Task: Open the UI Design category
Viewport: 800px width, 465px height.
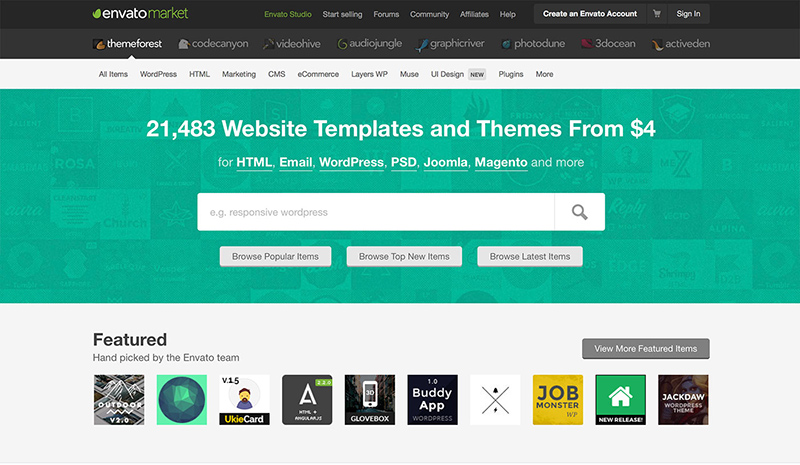Action: pyautogui.click(x=447, y=74)
